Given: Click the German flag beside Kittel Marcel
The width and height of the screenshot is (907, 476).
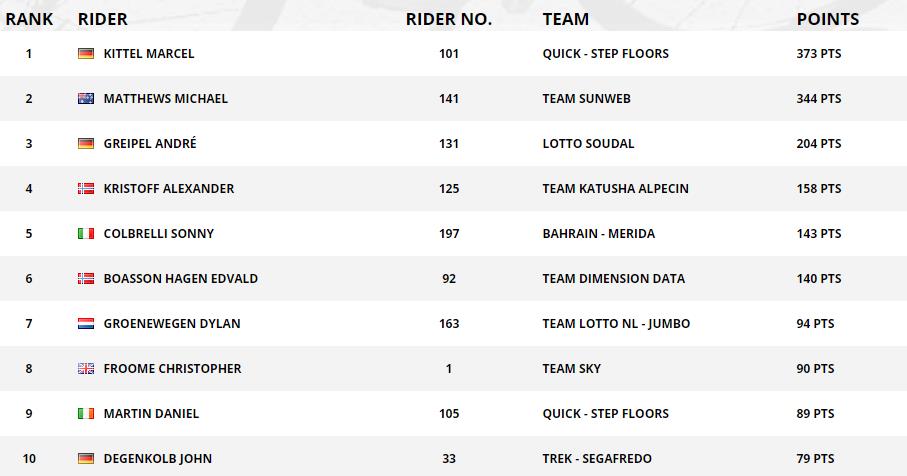Looking at the screenshot, I should click(86, 54).
